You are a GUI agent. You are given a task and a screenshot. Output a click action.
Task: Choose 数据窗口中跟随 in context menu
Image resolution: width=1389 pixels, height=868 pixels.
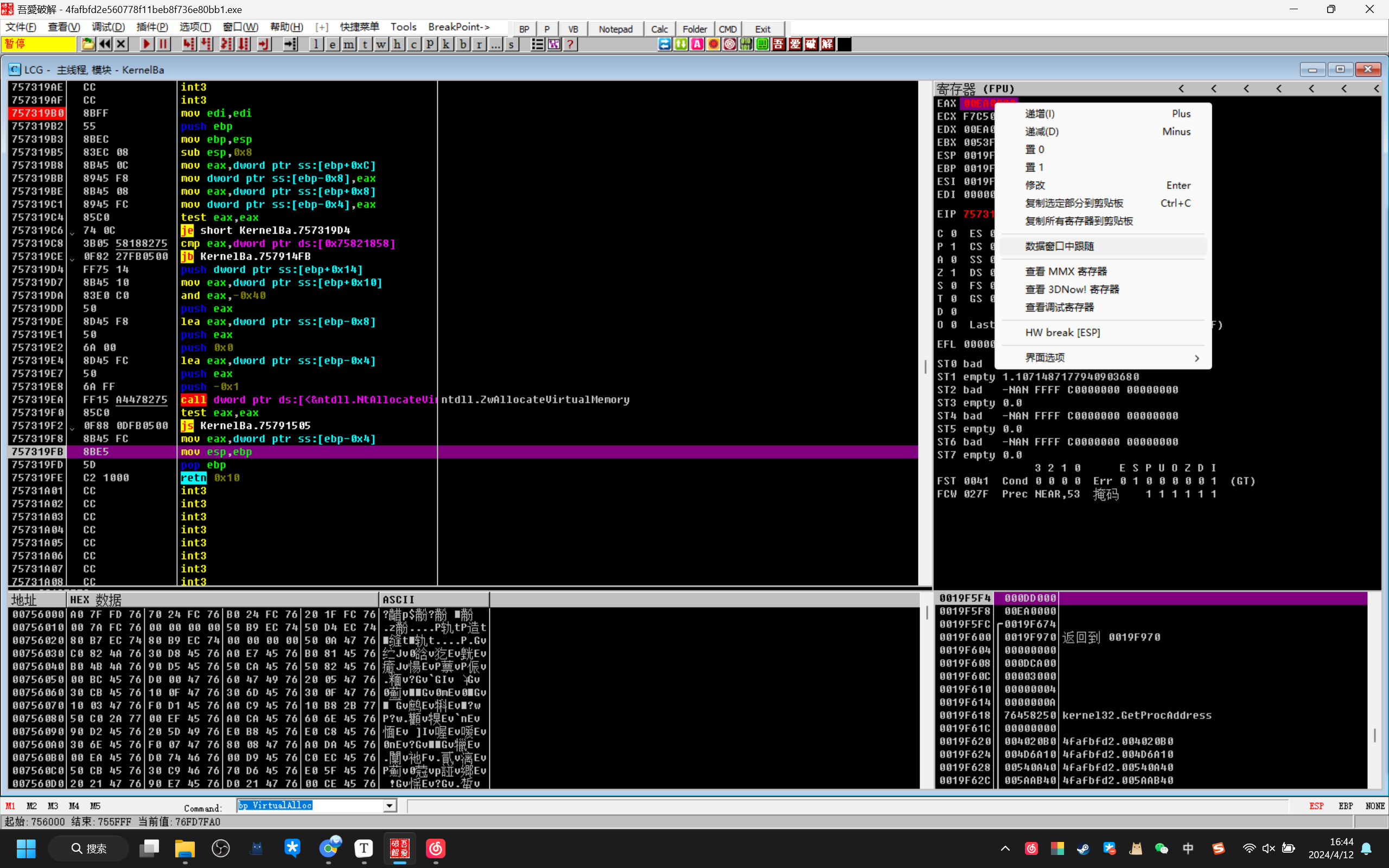click(1103, 246)
